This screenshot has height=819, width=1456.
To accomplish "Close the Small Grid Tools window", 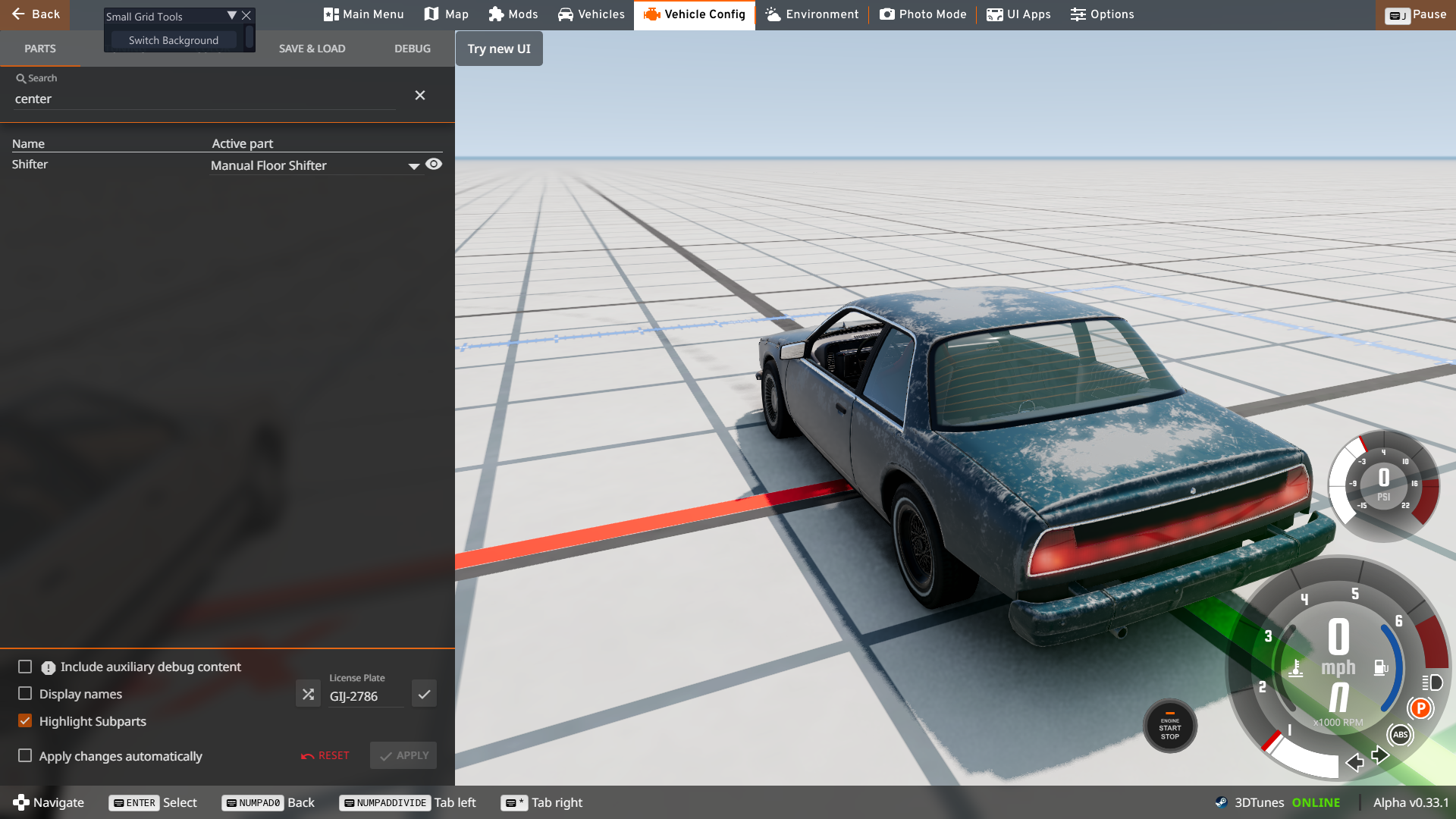I will point(246,15).
